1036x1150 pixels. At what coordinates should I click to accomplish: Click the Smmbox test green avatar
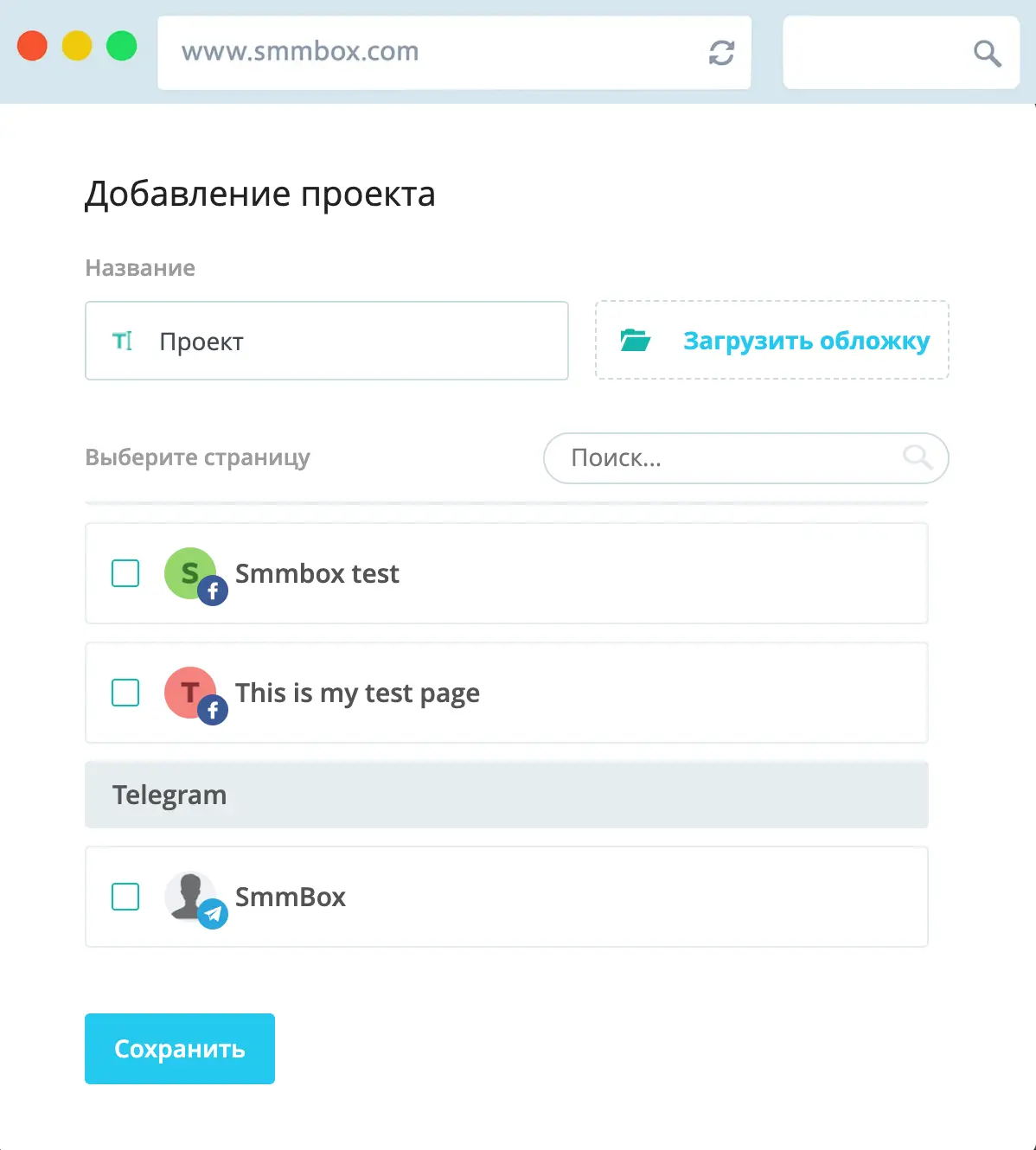pos(189,572)
